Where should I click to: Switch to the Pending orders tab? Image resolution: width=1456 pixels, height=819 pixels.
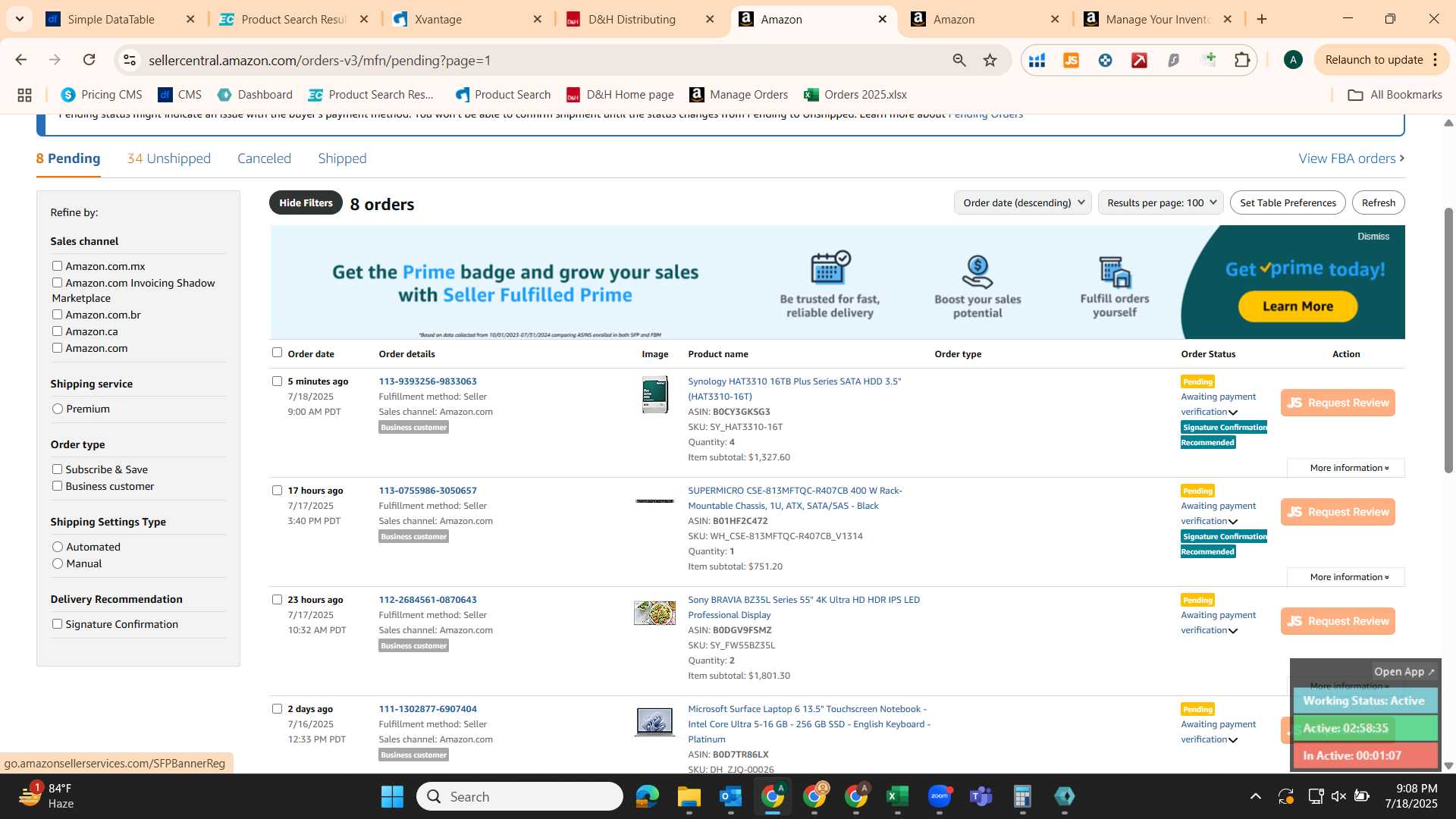tap(68, 158)
